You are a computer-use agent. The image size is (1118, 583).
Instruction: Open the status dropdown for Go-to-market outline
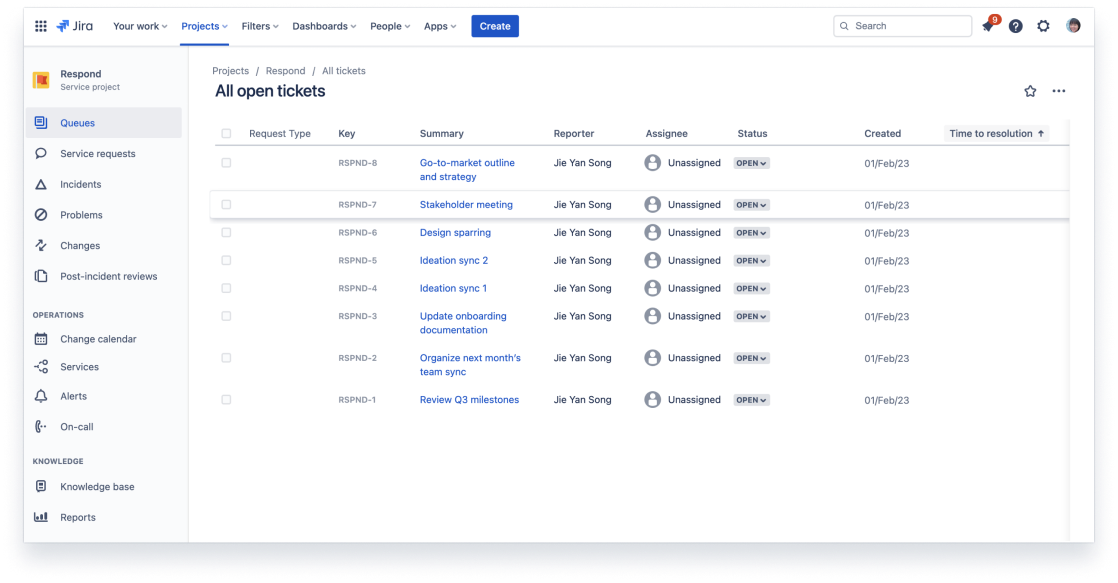[x=752, y=163]
